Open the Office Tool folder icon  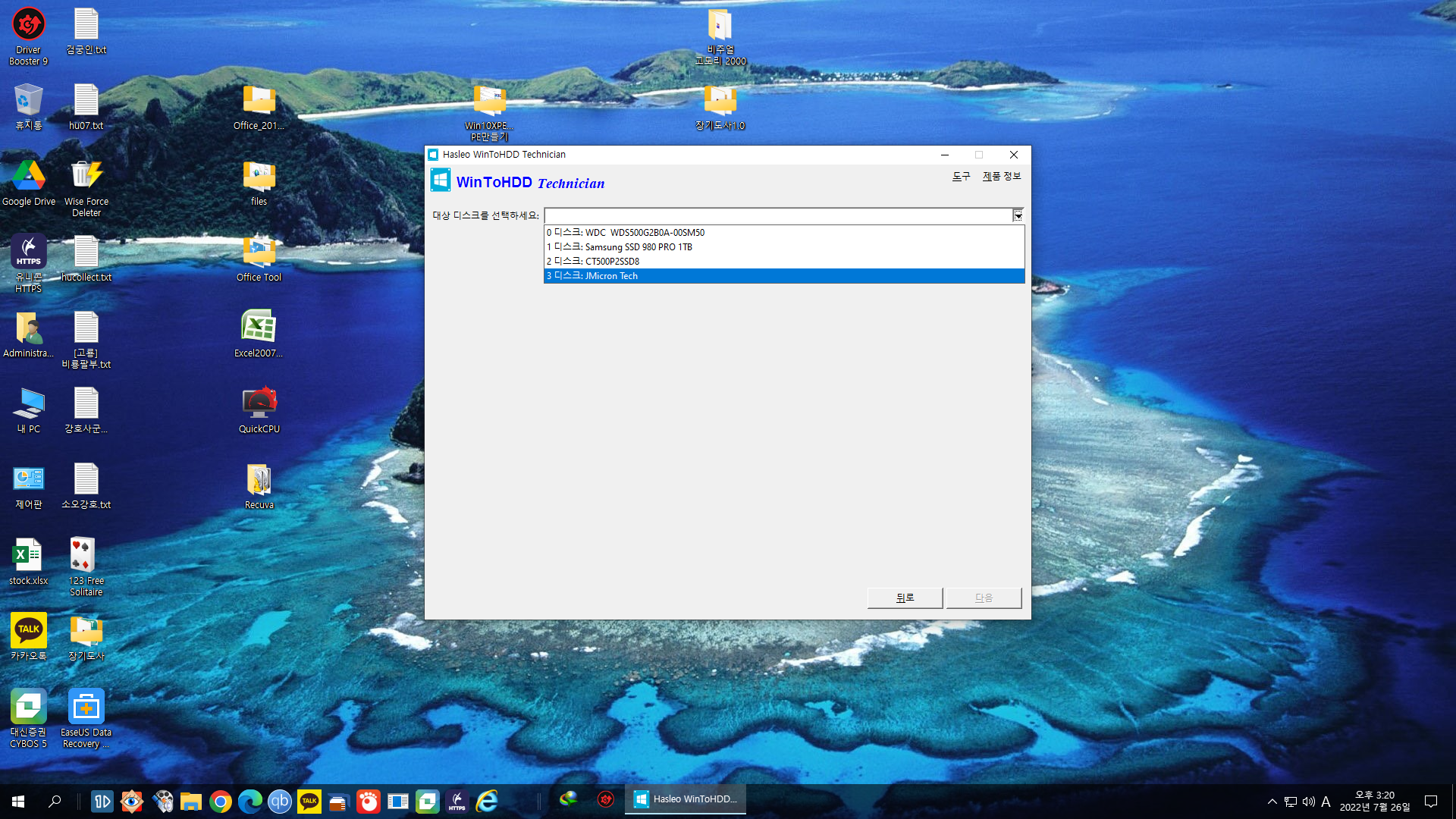click(259, 258)
